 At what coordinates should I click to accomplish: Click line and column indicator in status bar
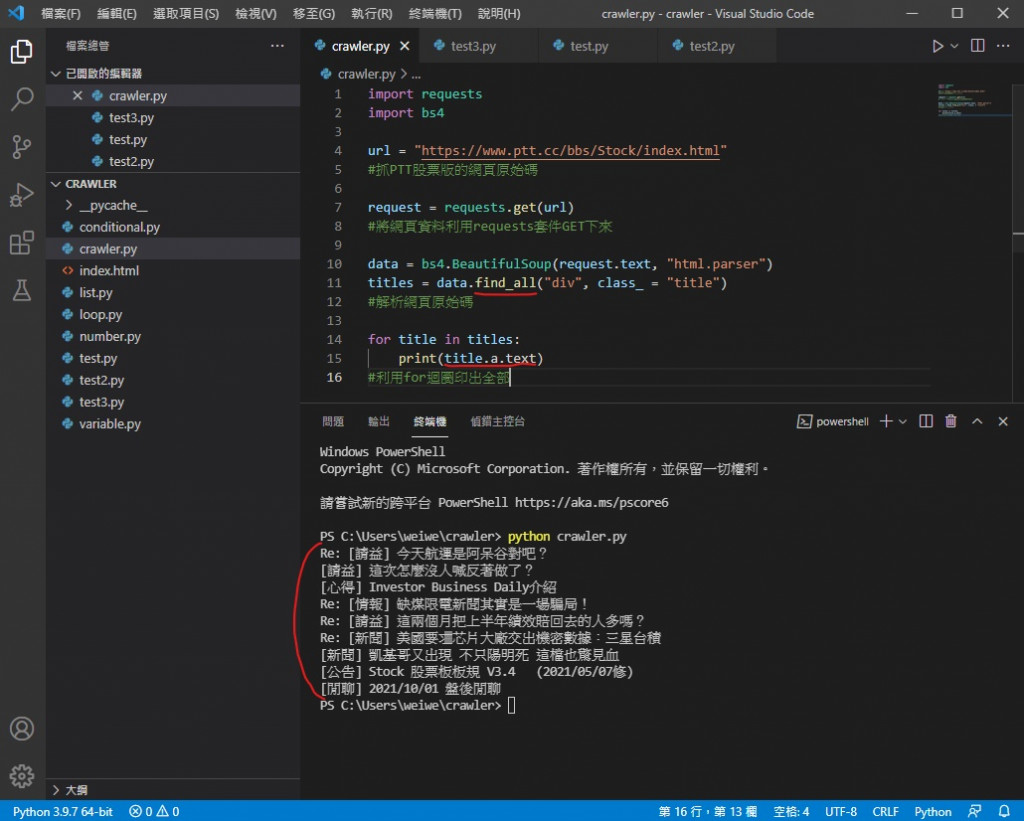coord(708,811)
